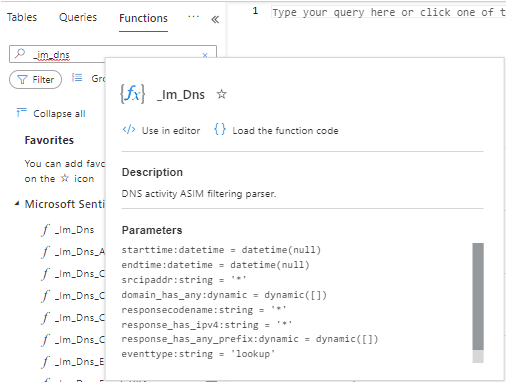The image size is (506, 382).
Task: Collapse the Microsoft Sentinel tree group
Action: tap(17, 203)
